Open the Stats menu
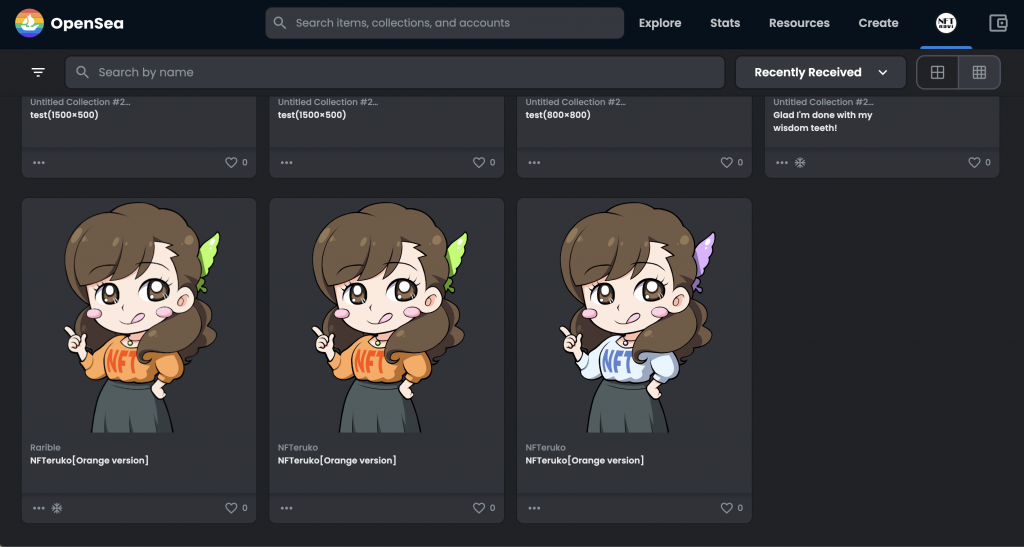Viewport: 1024px width, 547px height. tap(725, 23)
